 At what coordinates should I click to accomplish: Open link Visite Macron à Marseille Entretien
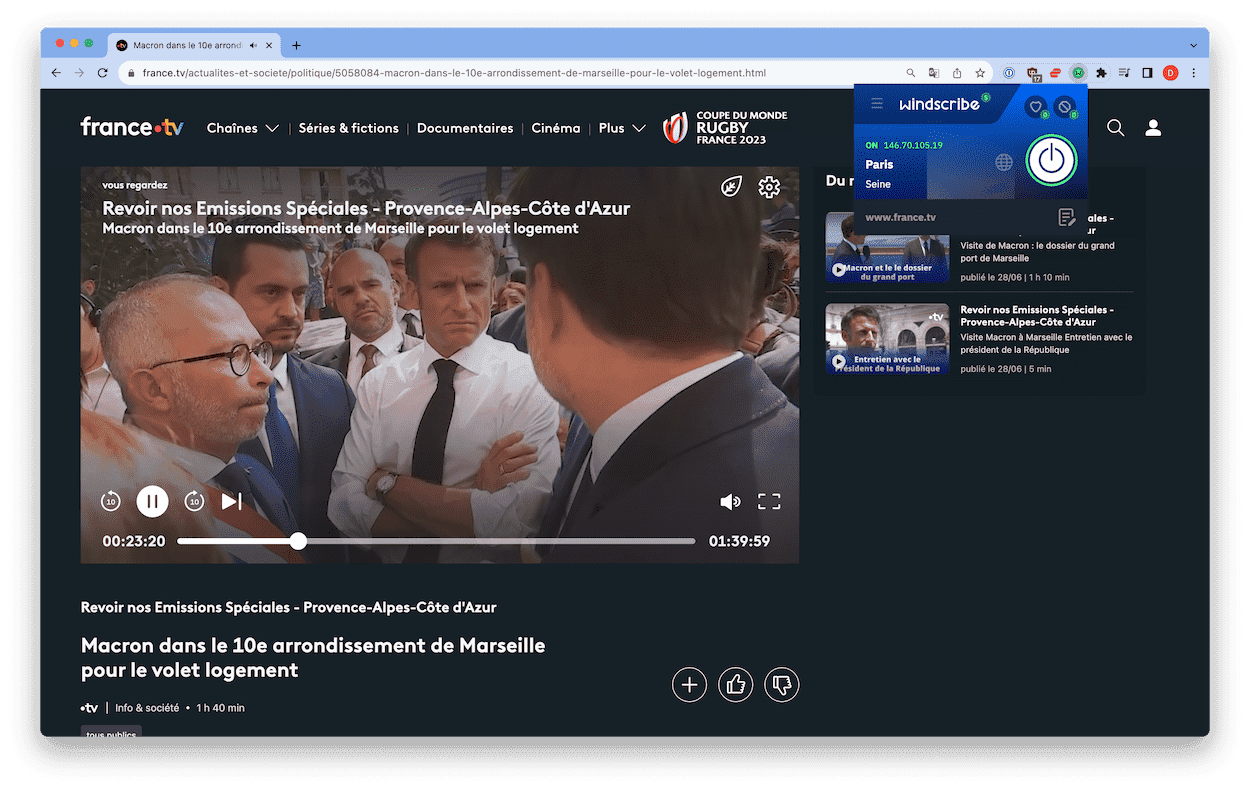1046,343
